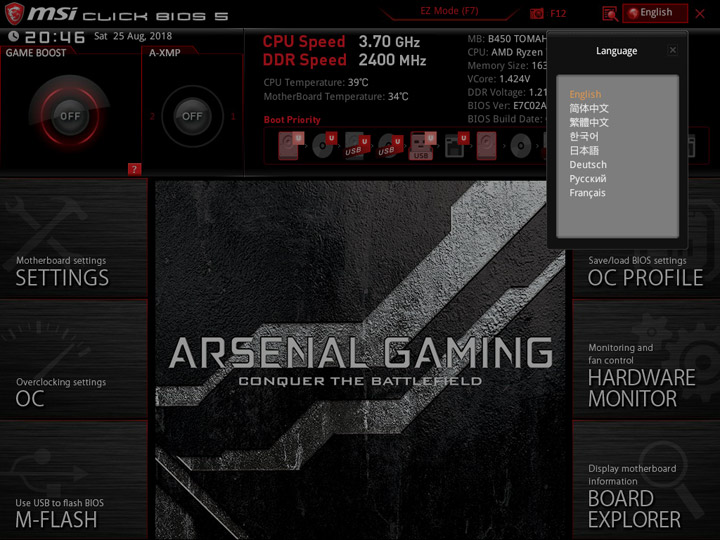Toggle the A-XMP OFF knob

(192, 116)
